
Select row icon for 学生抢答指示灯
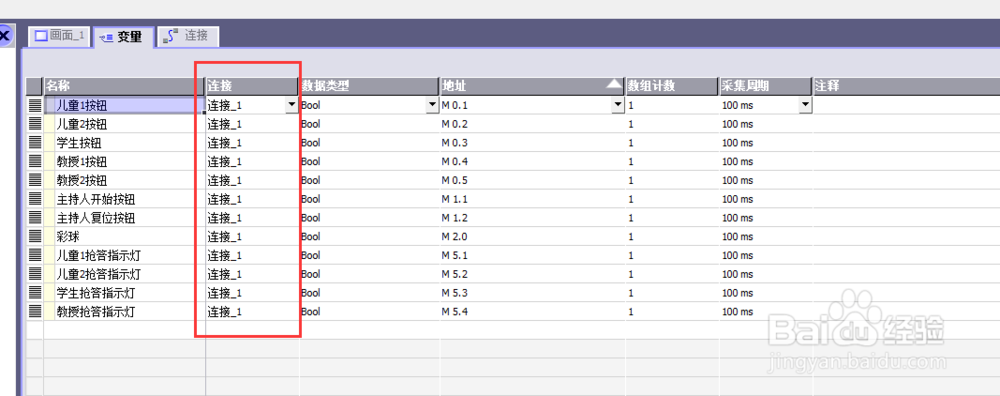pyautogui.click(x=35, y=293)
